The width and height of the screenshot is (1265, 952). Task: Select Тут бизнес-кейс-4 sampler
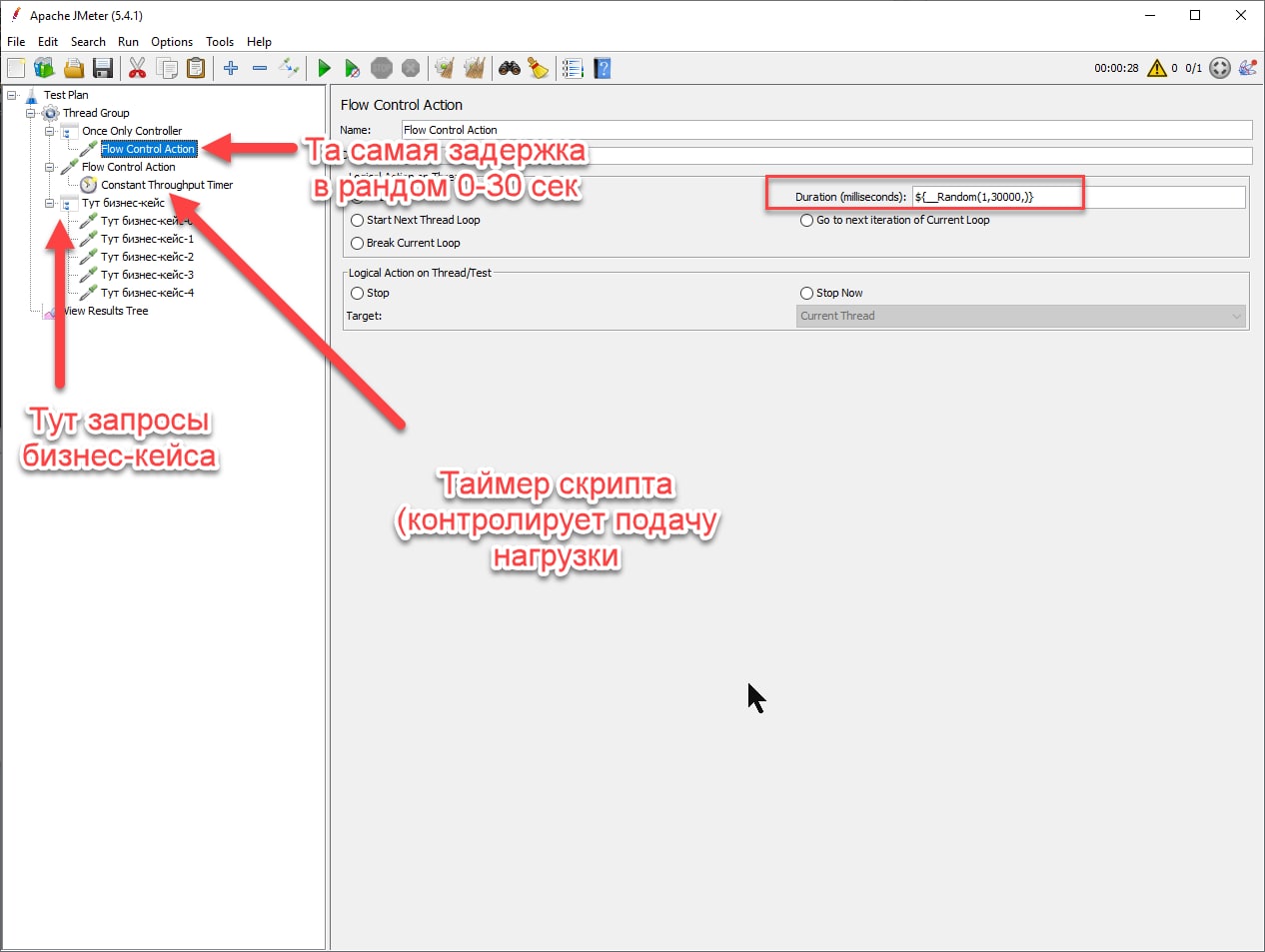(x=147, y=293)
